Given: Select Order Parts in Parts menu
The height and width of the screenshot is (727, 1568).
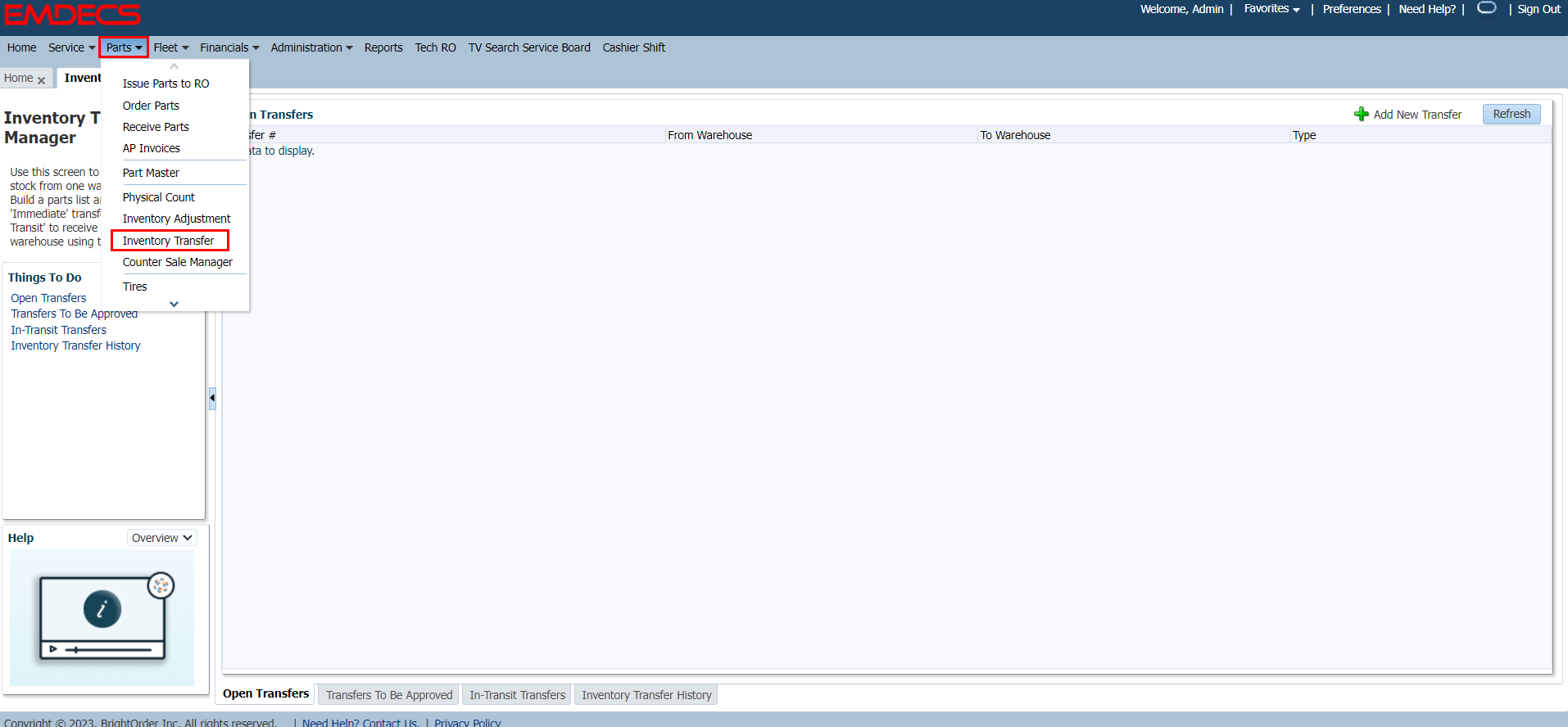Looking at the screenshot, I should click(151, 106).
